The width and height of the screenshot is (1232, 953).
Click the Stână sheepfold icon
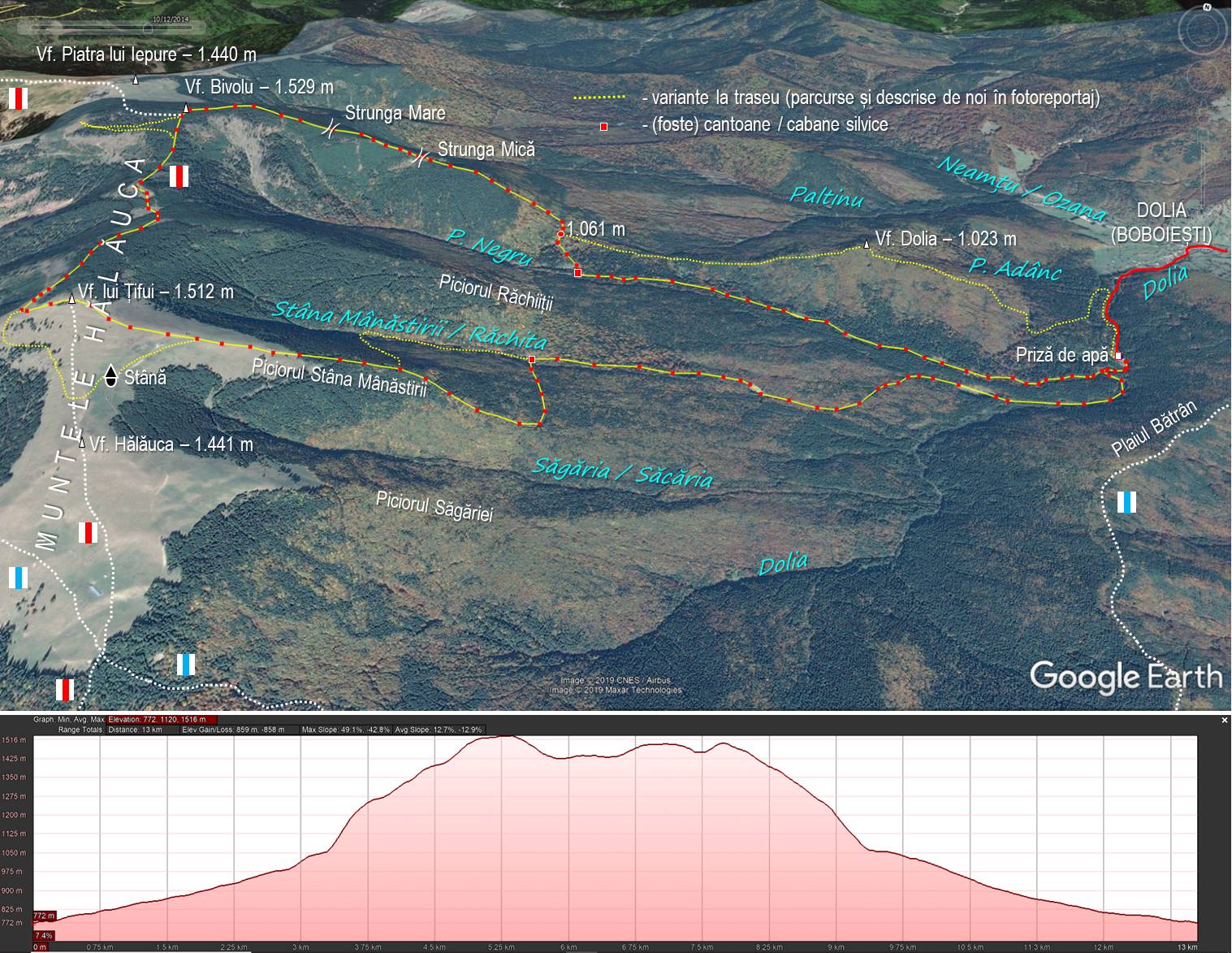pyautogui.click(x=111, y=377)
